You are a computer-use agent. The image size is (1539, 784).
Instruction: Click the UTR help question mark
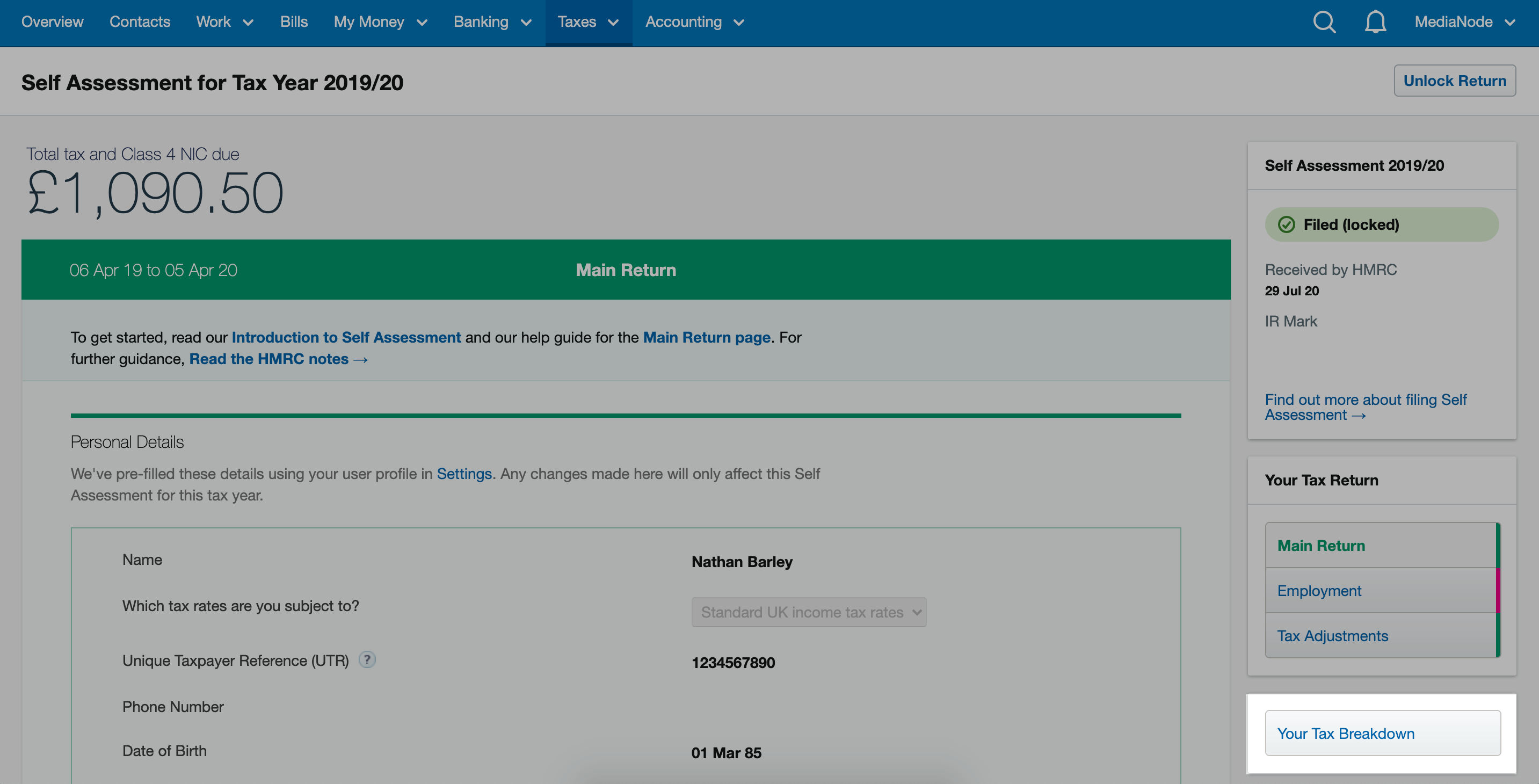[x=367, y=660]
